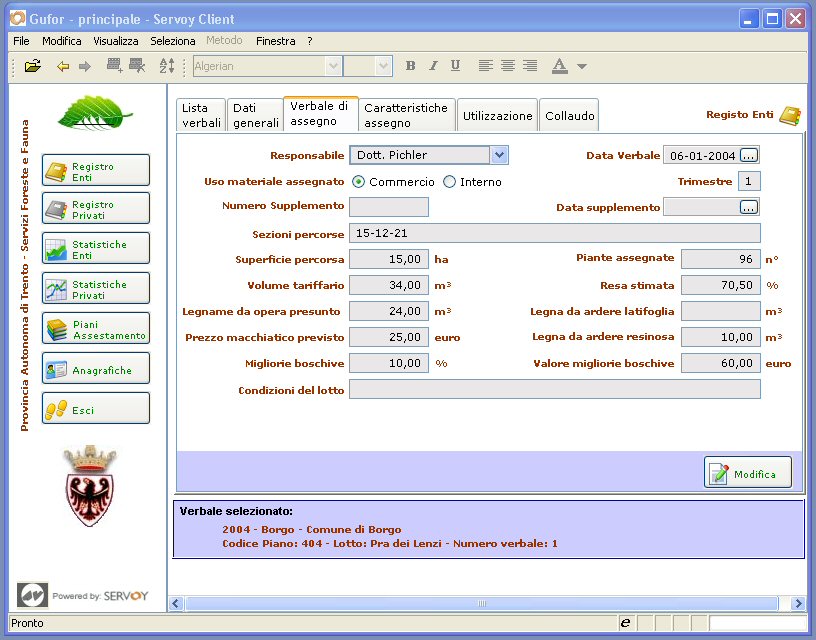Align text center
816x640 pixels.
click(x=508, y=66)
